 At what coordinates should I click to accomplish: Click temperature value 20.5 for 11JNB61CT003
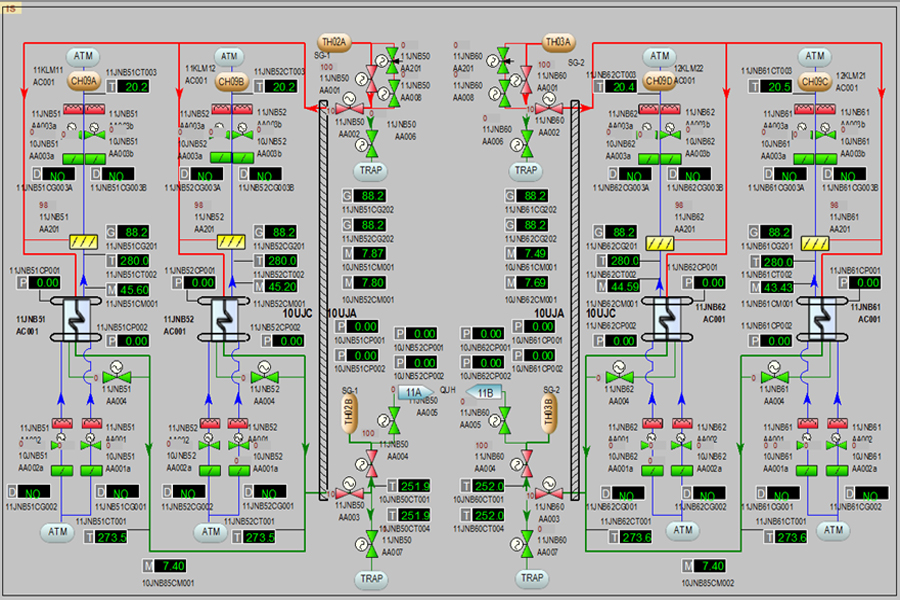[x=778, y=87]
